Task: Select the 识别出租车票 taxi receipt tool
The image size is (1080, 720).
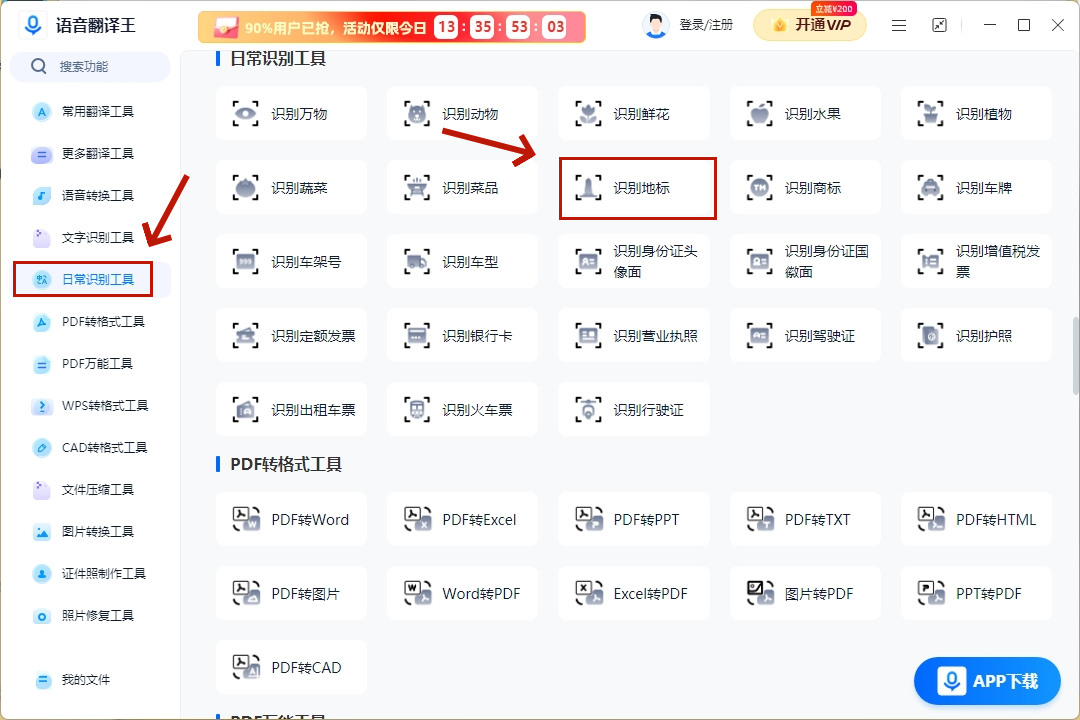Action: (291, 410)
